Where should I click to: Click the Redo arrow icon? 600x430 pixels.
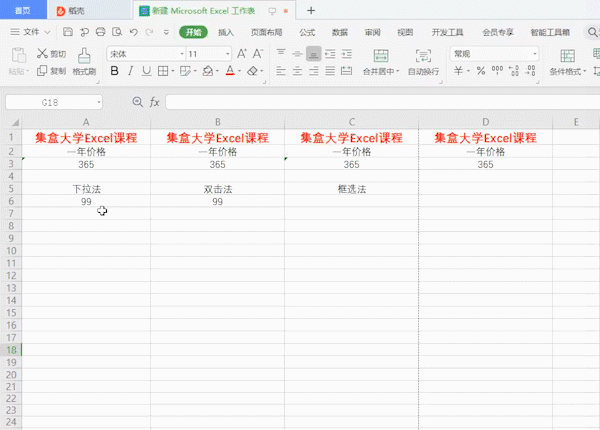coord(150,32)
